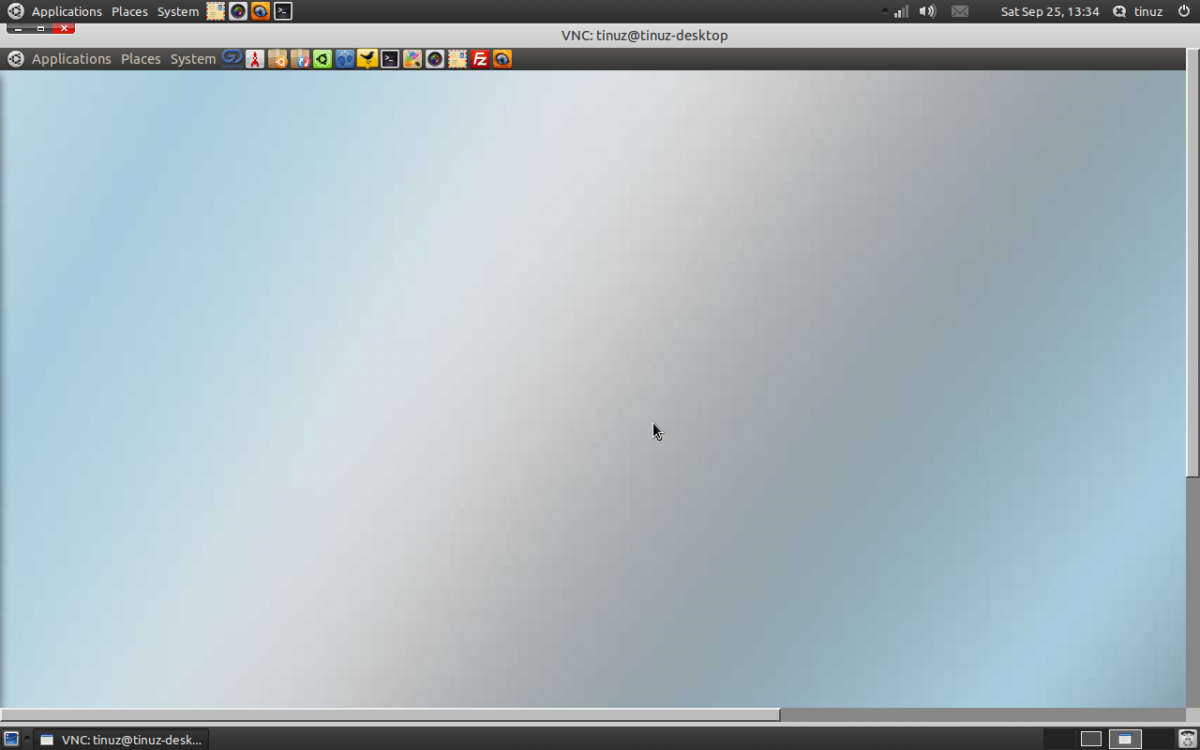
Task: Minimize the VNC viewer window
Action: [x=18, y=28]
